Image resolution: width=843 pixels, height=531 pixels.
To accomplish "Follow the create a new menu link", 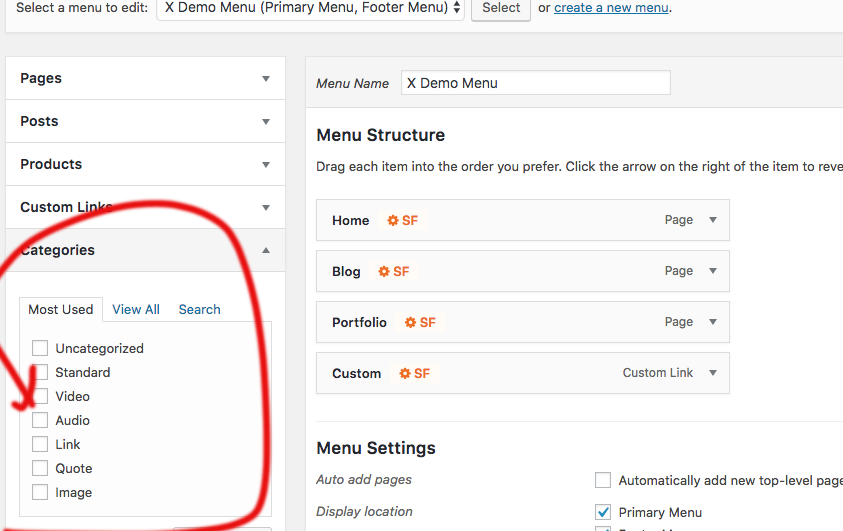I will 611,8.
